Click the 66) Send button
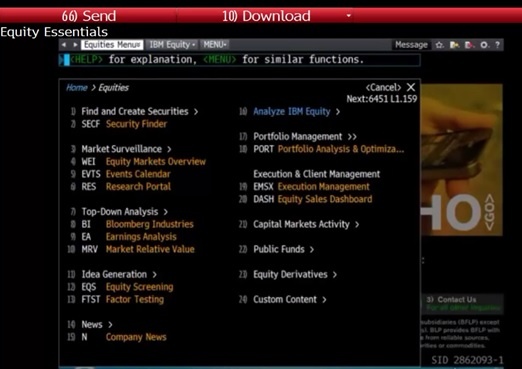 click(89, 16)
